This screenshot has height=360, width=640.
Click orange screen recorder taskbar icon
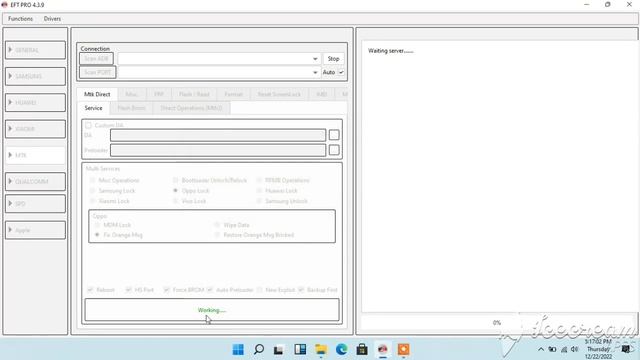(403, 349)
